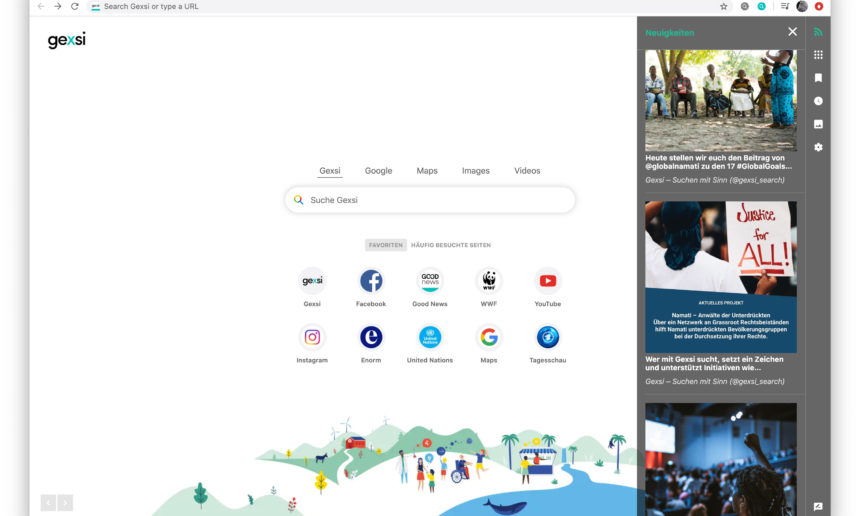This screenshot has height=516, width=860.
Task: Open the WWF panda shortcut
Action: (489, 281)
